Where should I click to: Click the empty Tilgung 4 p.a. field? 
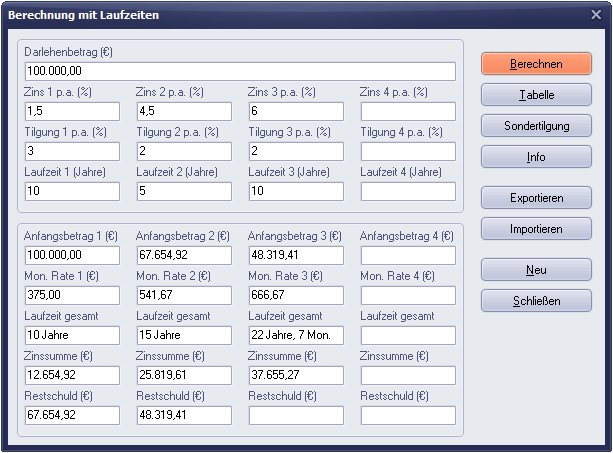pyautogui.click(x=408, y=151)
